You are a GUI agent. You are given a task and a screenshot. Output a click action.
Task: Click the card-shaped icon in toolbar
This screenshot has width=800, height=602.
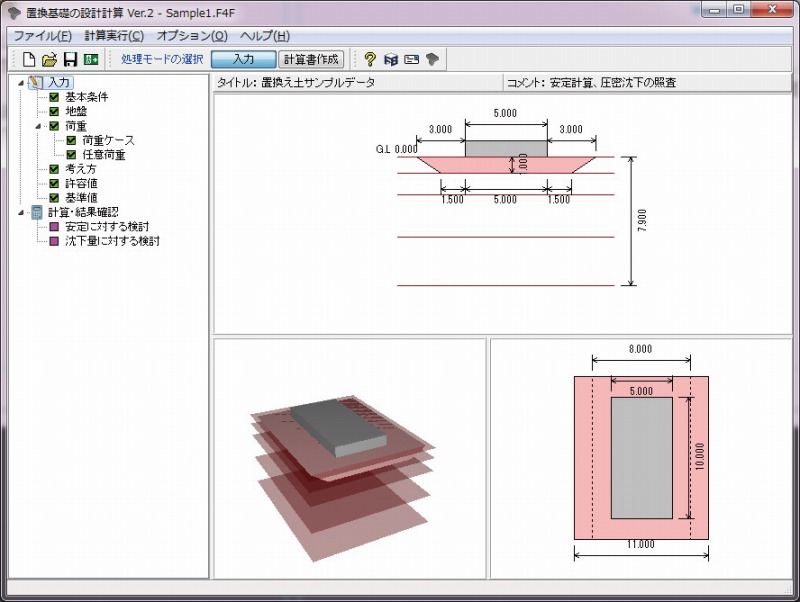[x=411, y=59]
